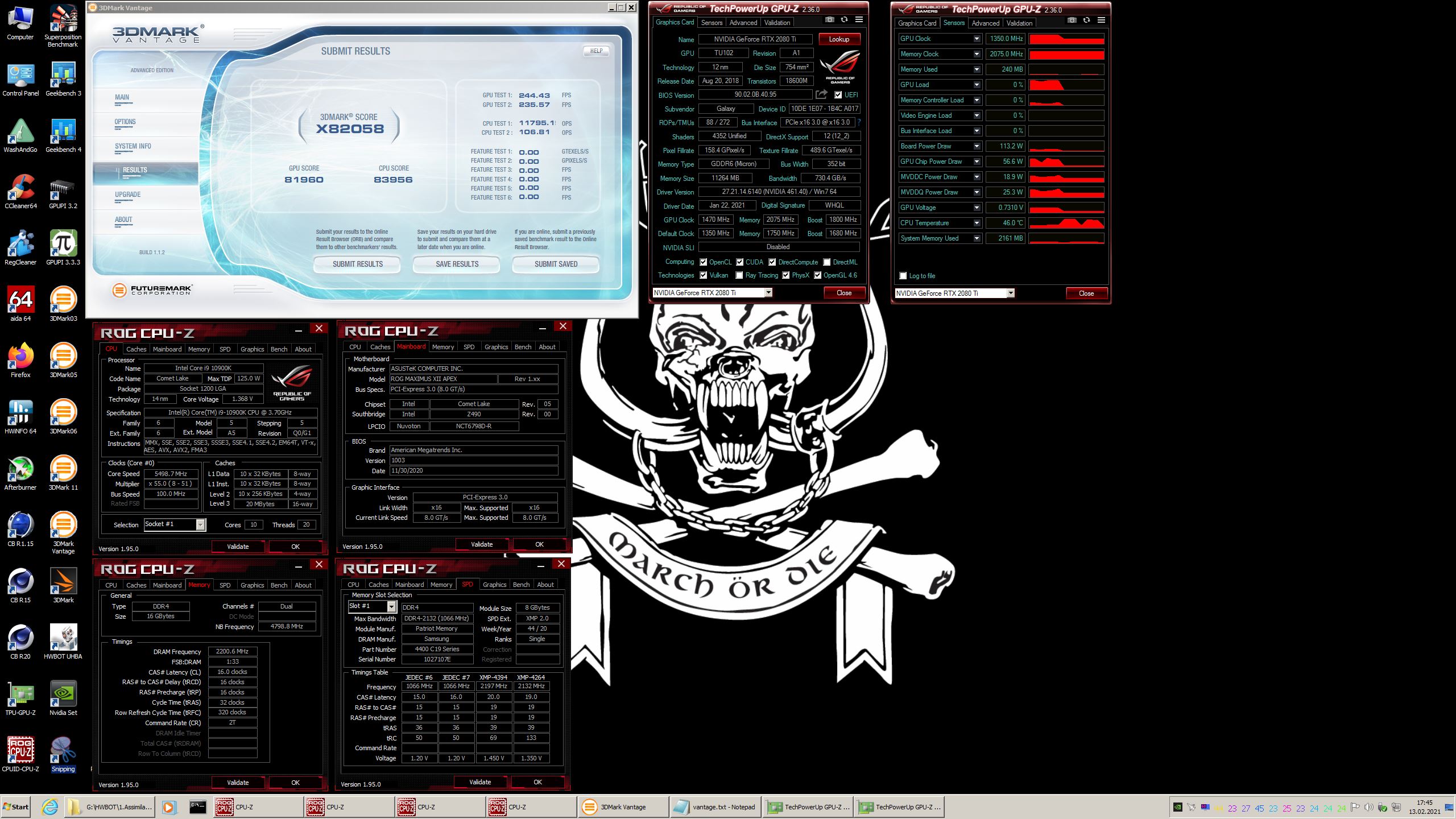Toggle DirectCompute checkbox
The width and height of the screenshot is (1456, 819).
[x=772, y=262]
